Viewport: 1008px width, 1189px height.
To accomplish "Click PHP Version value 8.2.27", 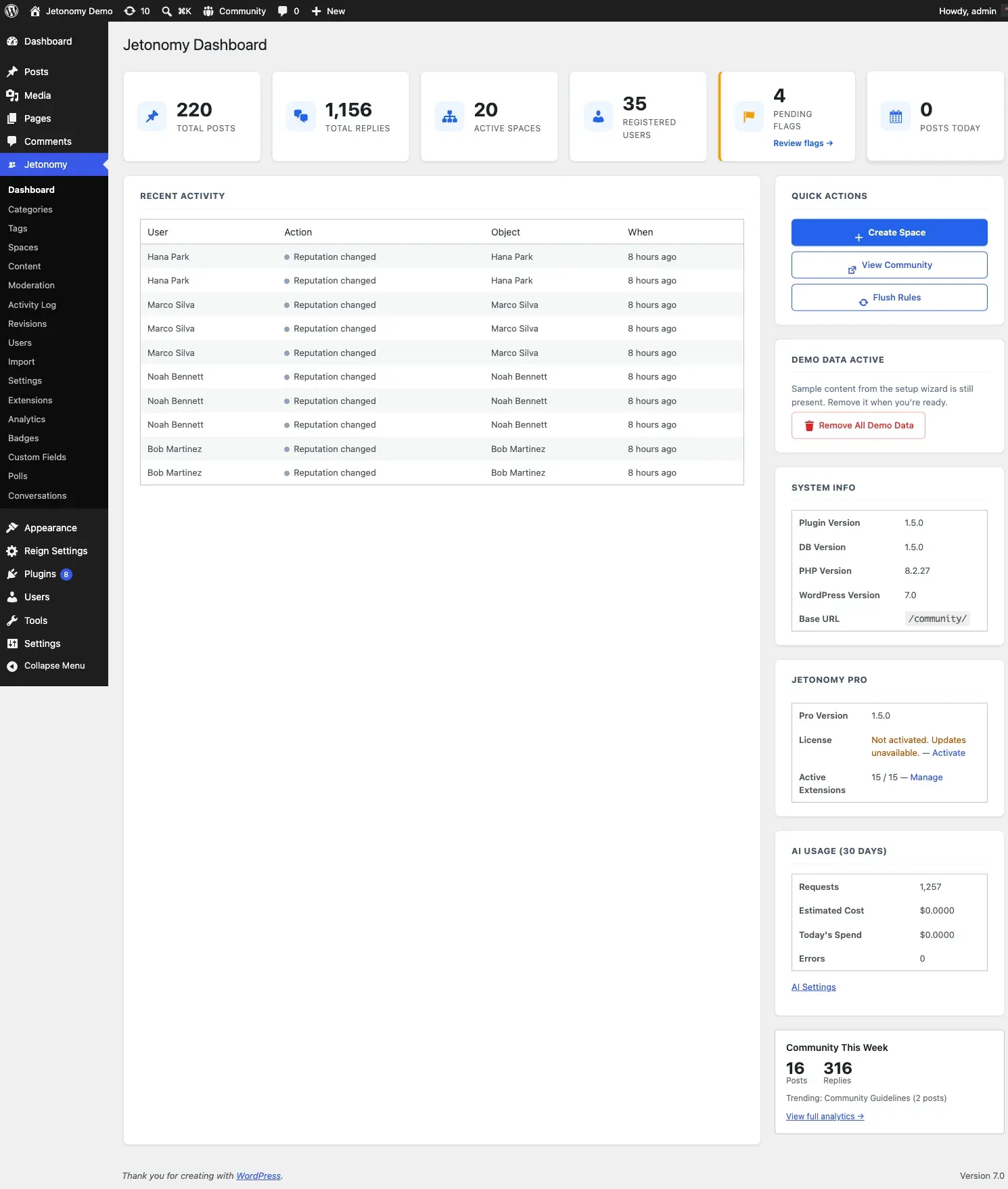I will (917, 571).
